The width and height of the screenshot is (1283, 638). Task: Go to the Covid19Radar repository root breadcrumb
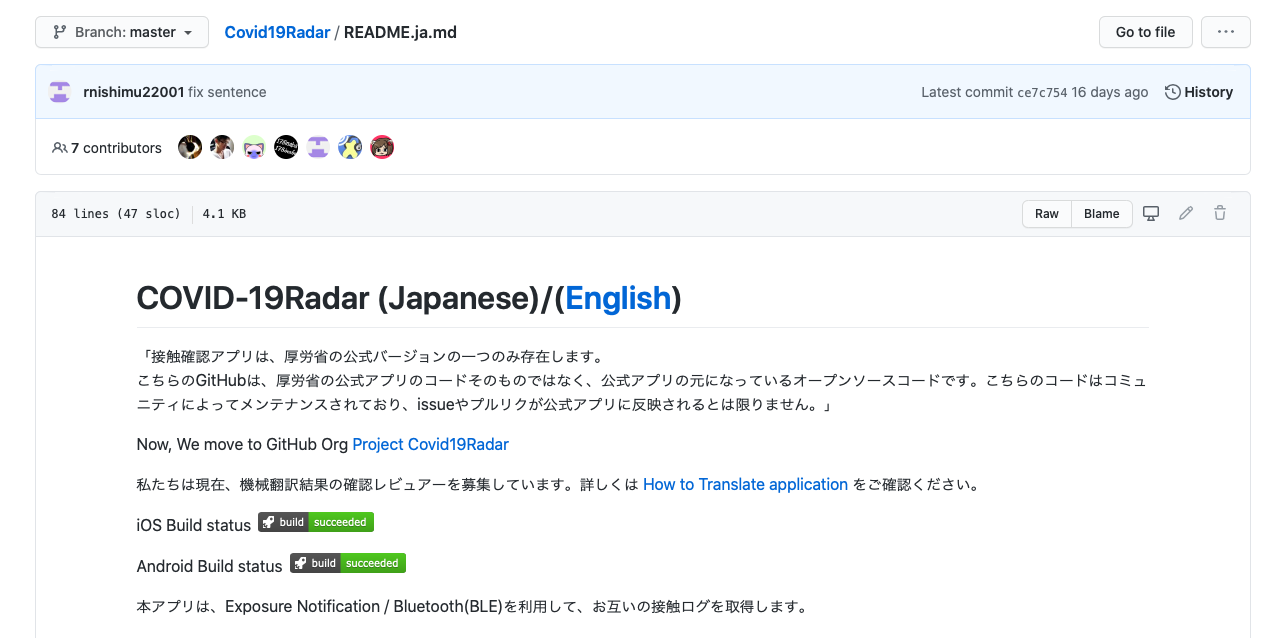click(277, 32)
